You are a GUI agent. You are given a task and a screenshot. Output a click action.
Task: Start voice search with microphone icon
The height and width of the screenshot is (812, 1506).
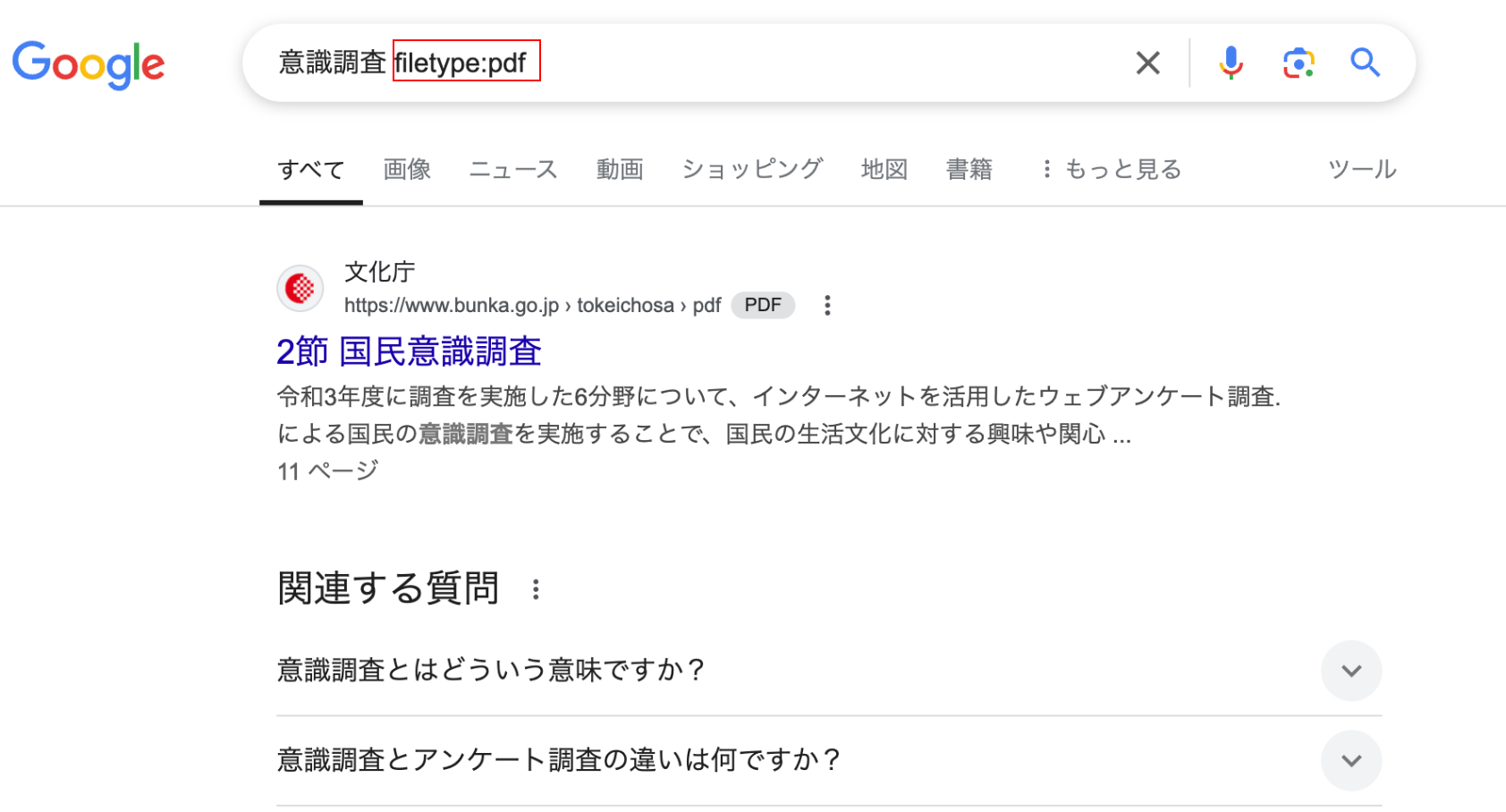tap(1231, 63)
